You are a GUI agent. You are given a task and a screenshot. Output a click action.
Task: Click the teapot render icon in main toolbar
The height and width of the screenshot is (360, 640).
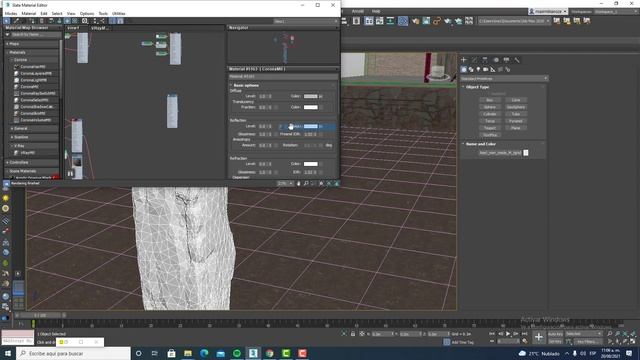(x=448, y=21)
